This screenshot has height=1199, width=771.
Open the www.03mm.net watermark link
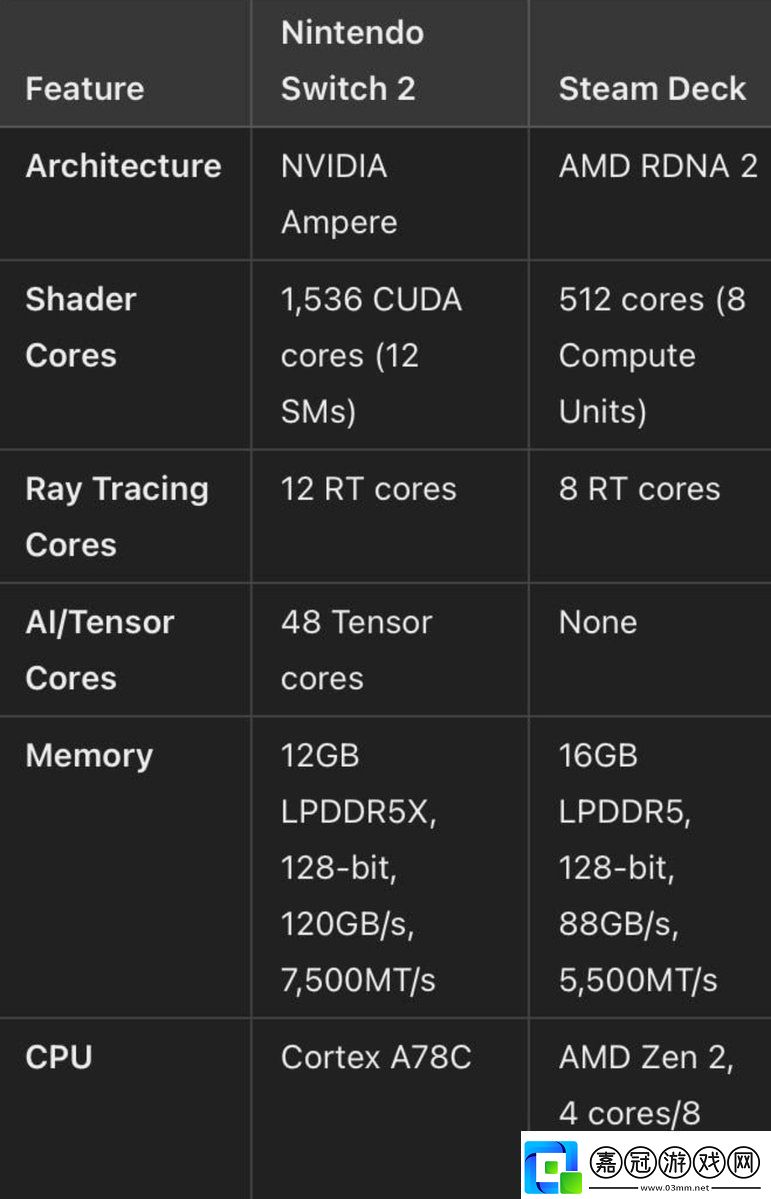tap(675, 1188)
